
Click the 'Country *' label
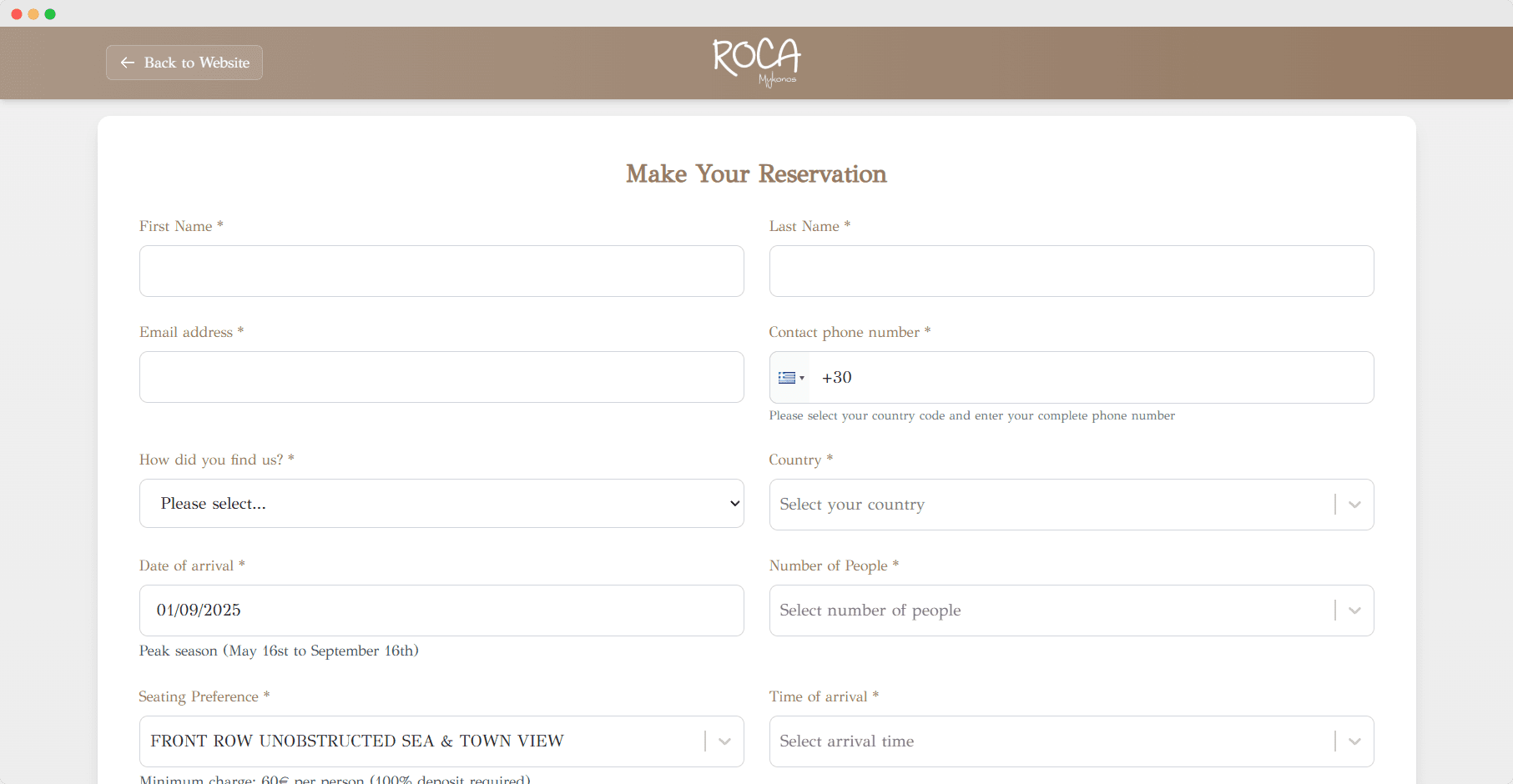point(801,460)
